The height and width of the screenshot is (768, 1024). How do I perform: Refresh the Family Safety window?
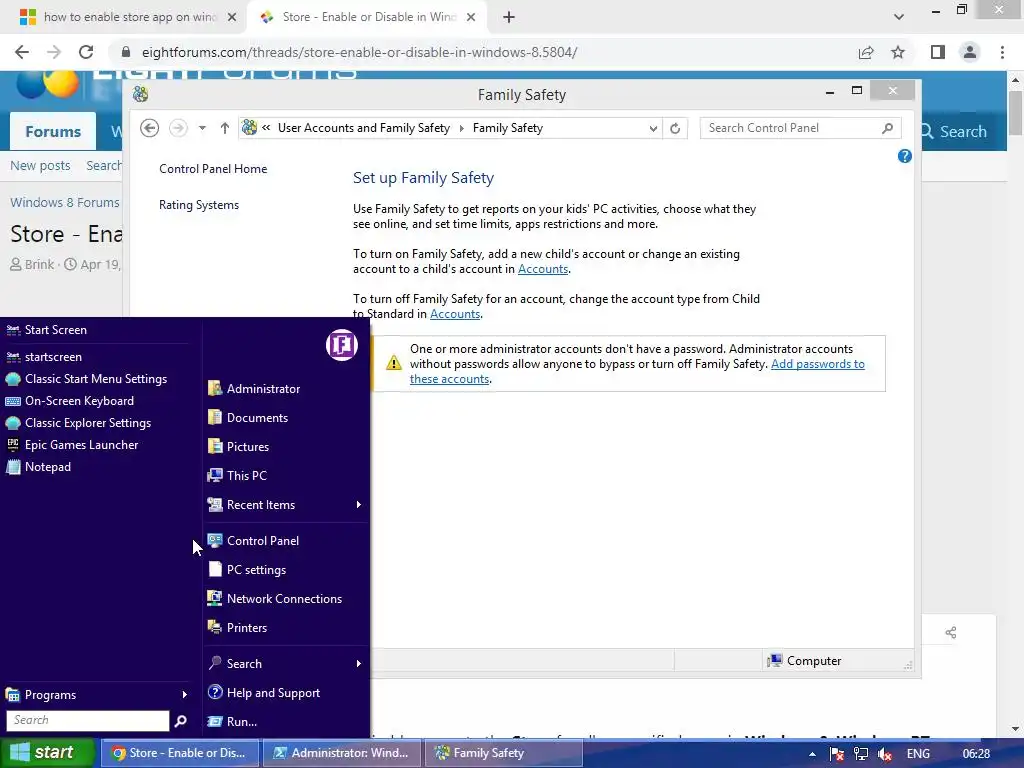click(x=675, y=129)
